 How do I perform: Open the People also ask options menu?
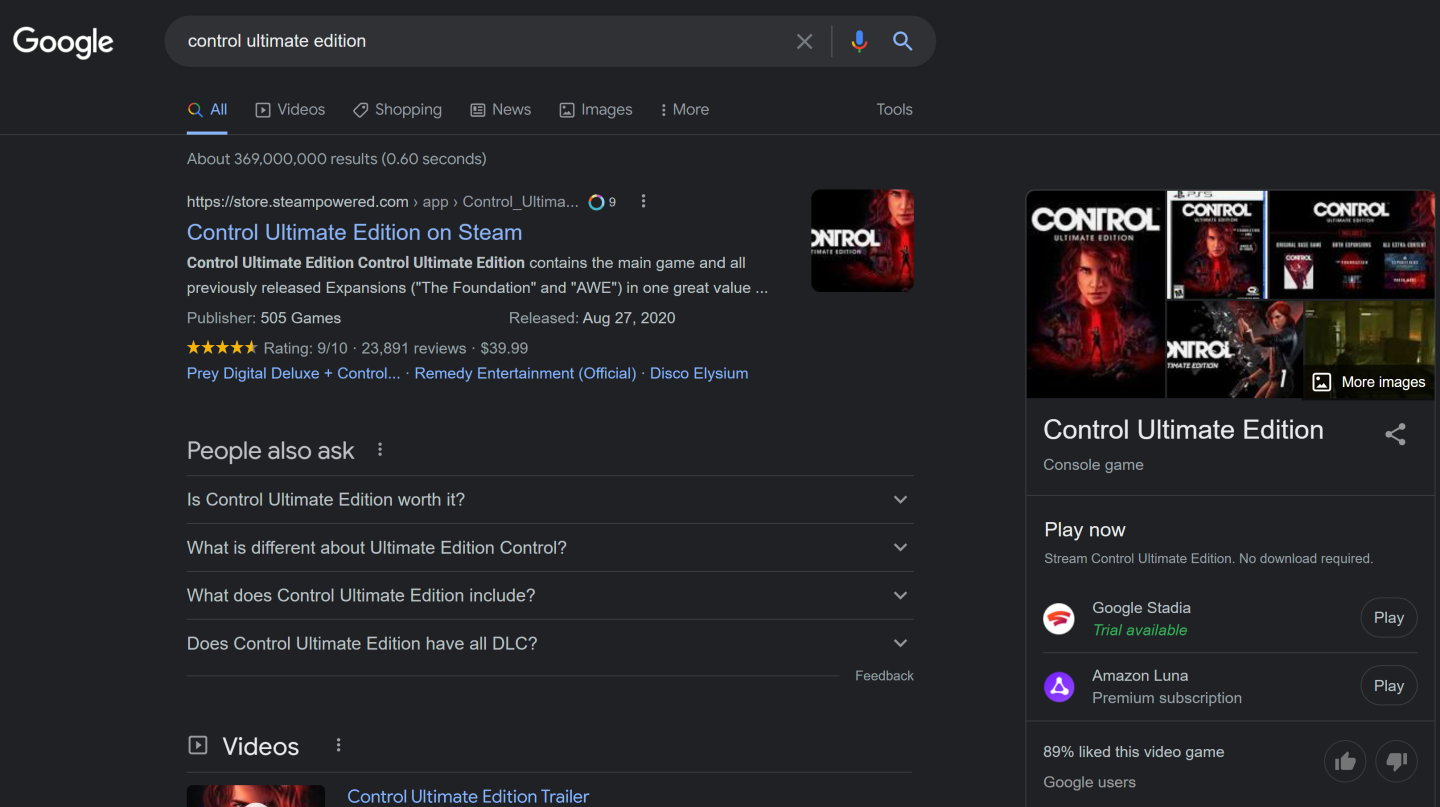coord(379,449)
